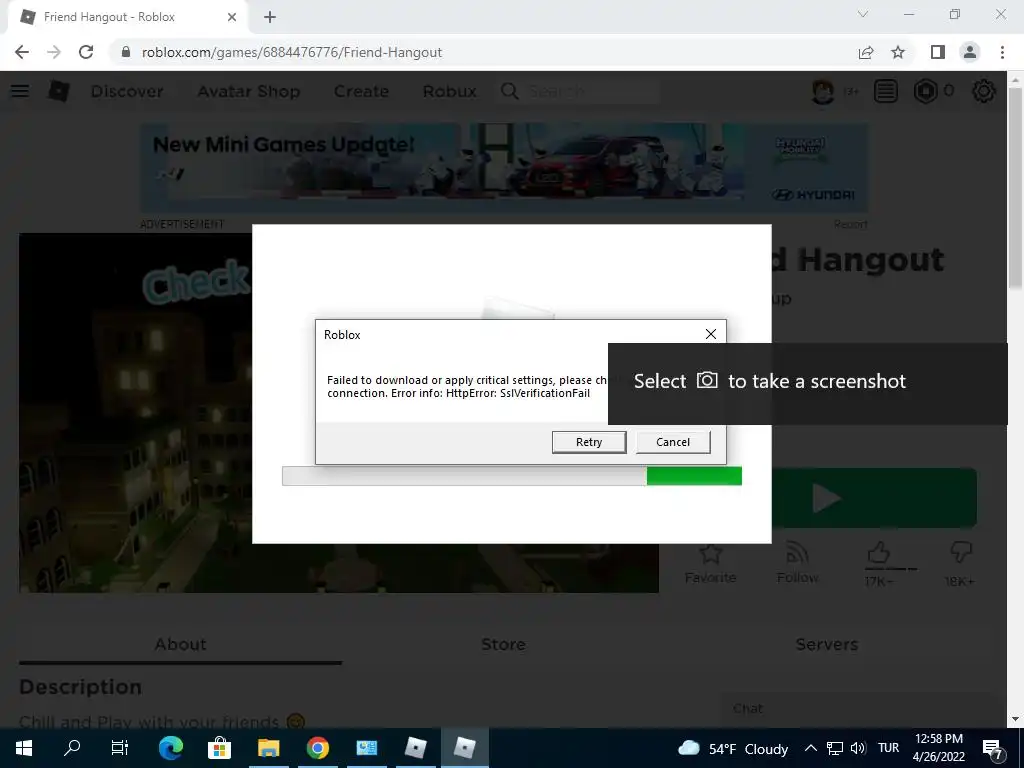Open the volume speaker tray icon
Screen dimensions: 1024x768
coord(858,748)
